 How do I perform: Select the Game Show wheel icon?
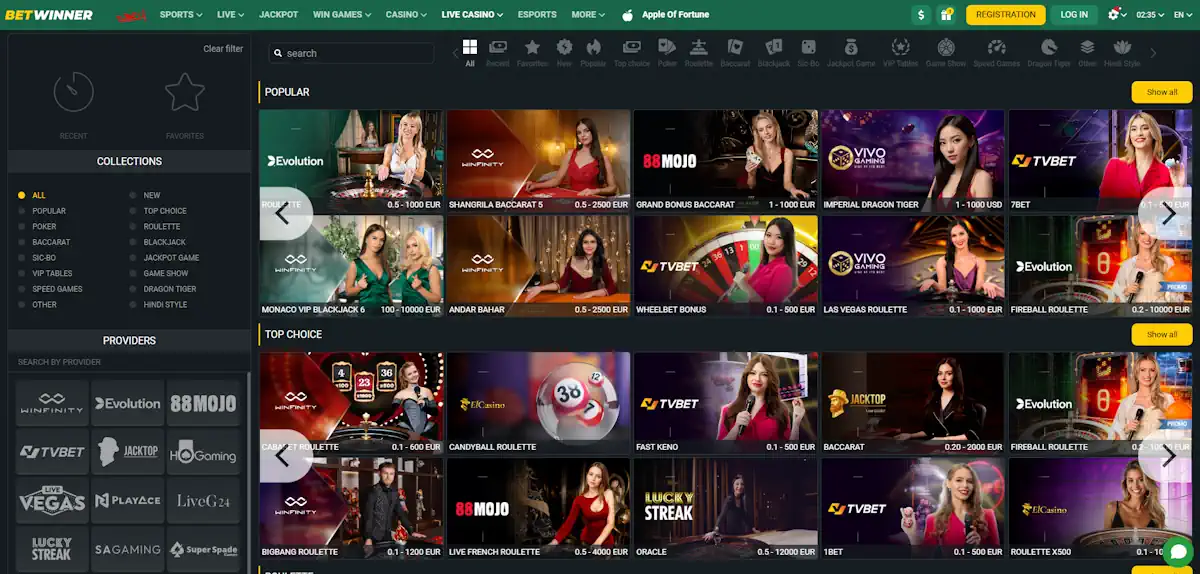coord(946,47)
